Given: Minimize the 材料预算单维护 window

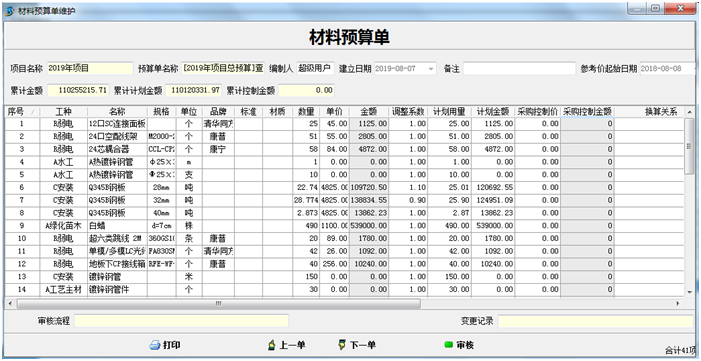Looking at the screenshot, I should point(637,8).
